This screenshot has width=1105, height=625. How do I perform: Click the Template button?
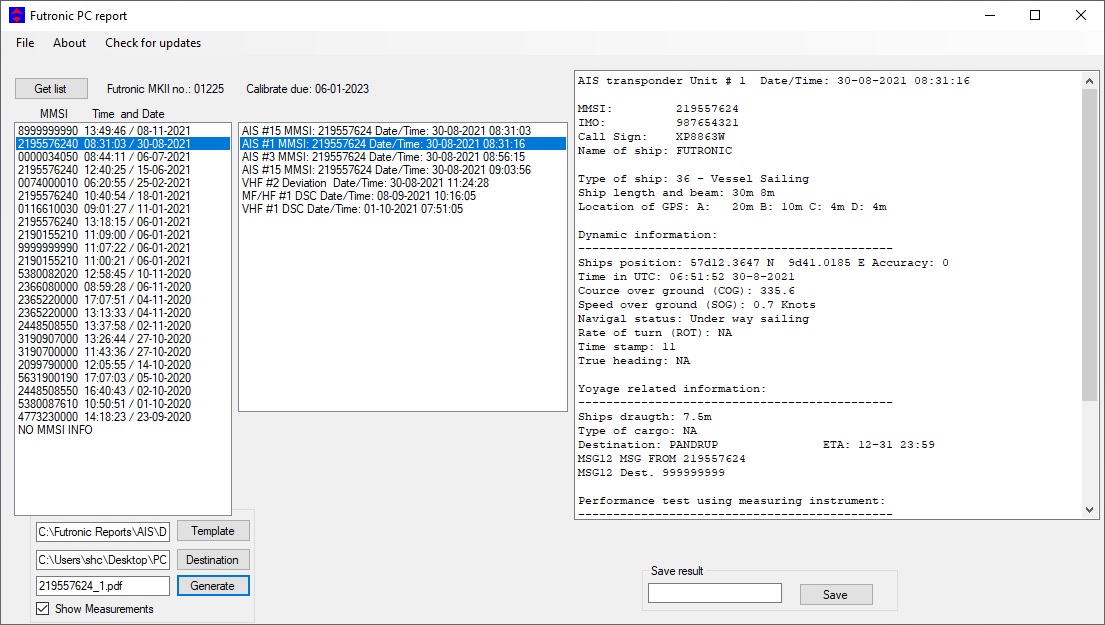(213, 531)
